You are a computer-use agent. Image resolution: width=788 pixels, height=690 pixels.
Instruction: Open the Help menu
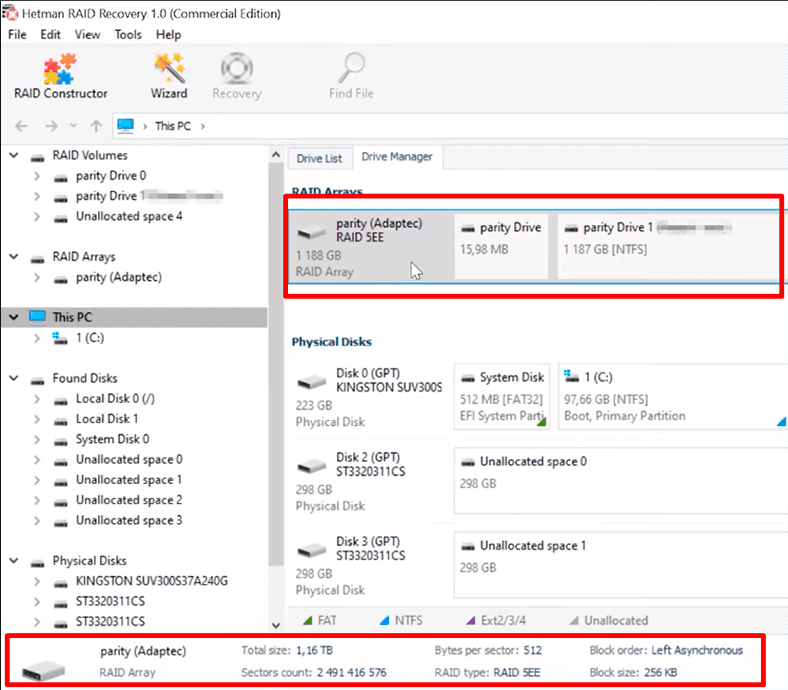pyautogui.click(x=168, y=35)
